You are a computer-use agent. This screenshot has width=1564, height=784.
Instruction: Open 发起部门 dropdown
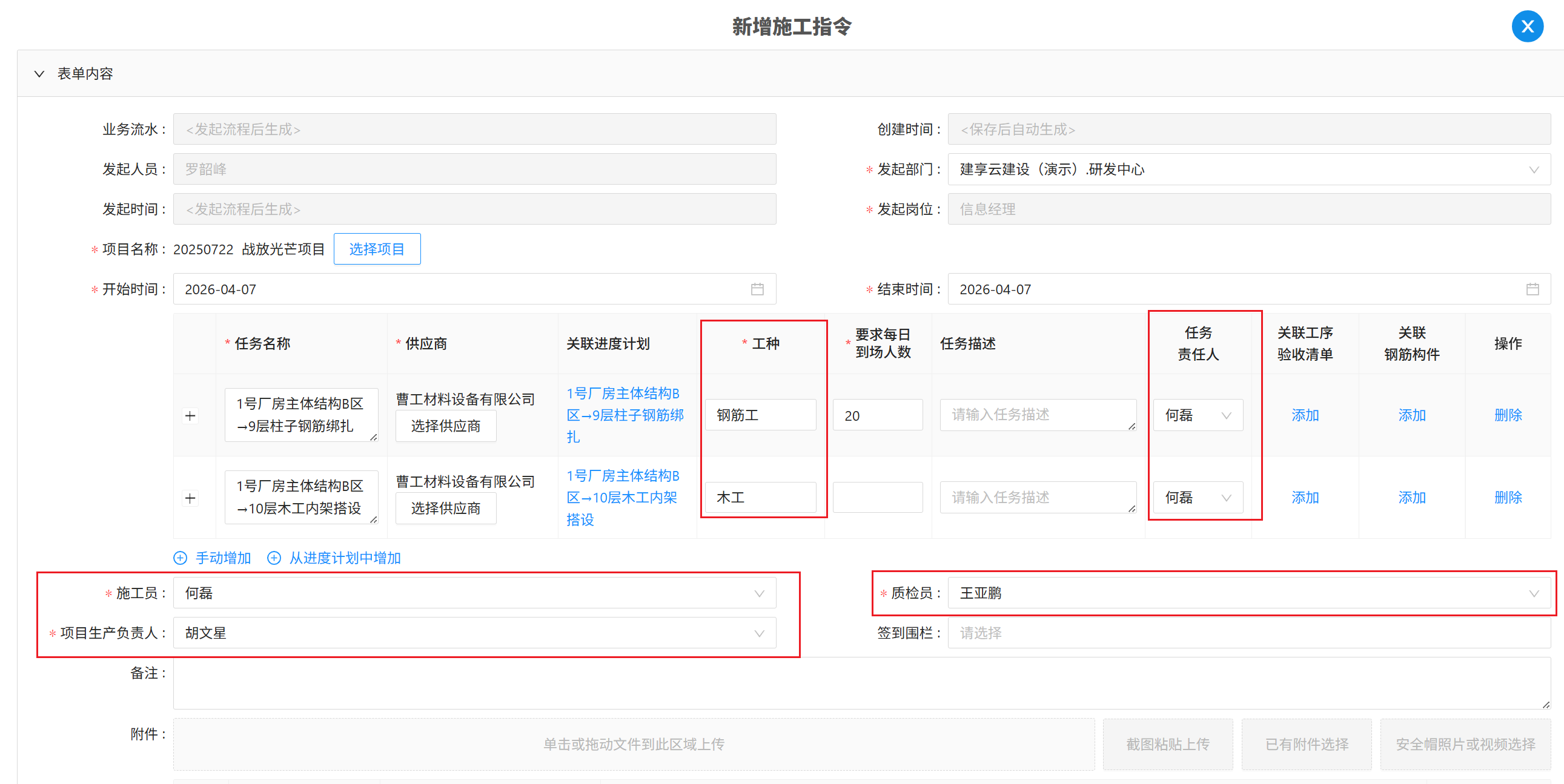[1248, 170]
